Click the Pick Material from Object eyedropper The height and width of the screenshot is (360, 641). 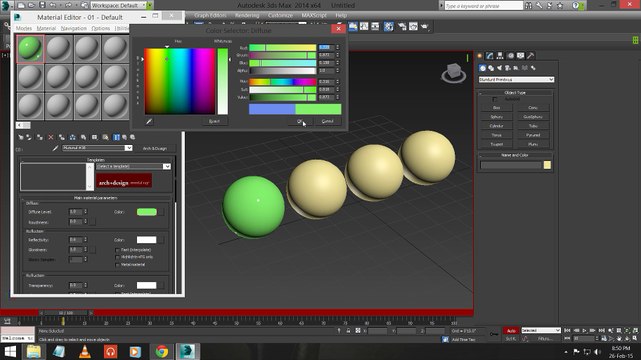(x=55, y=148)
